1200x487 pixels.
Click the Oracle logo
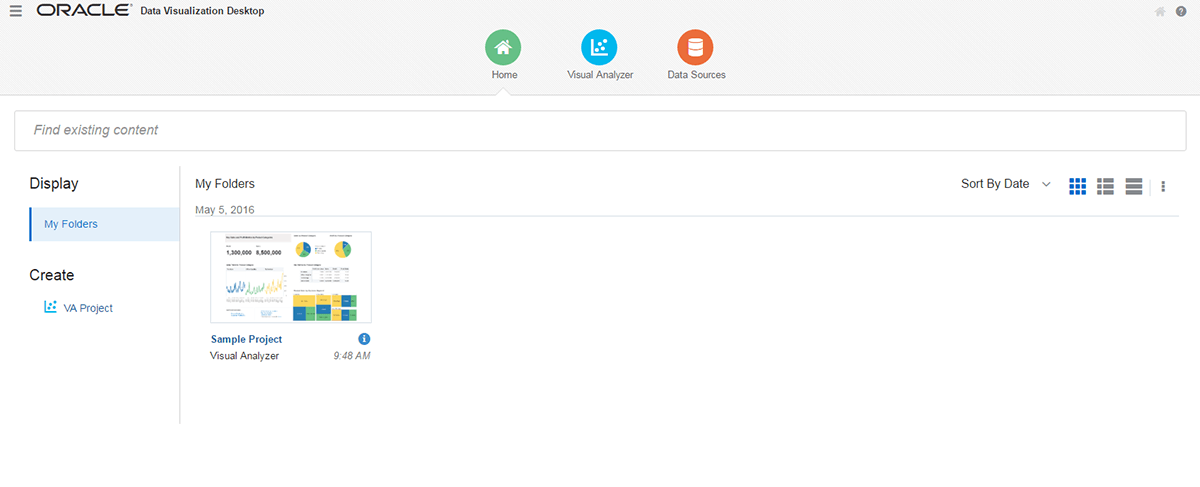point(84,11)
